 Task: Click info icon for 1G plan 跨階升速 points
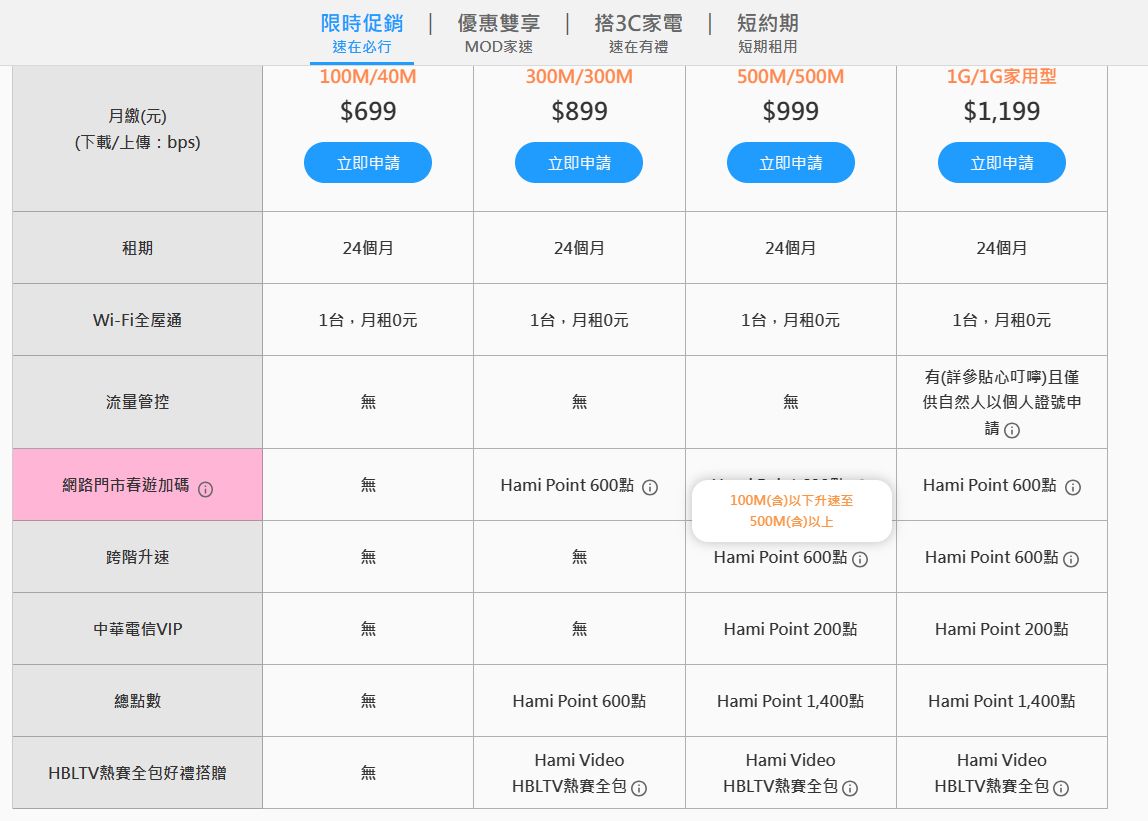[1071, 559]
